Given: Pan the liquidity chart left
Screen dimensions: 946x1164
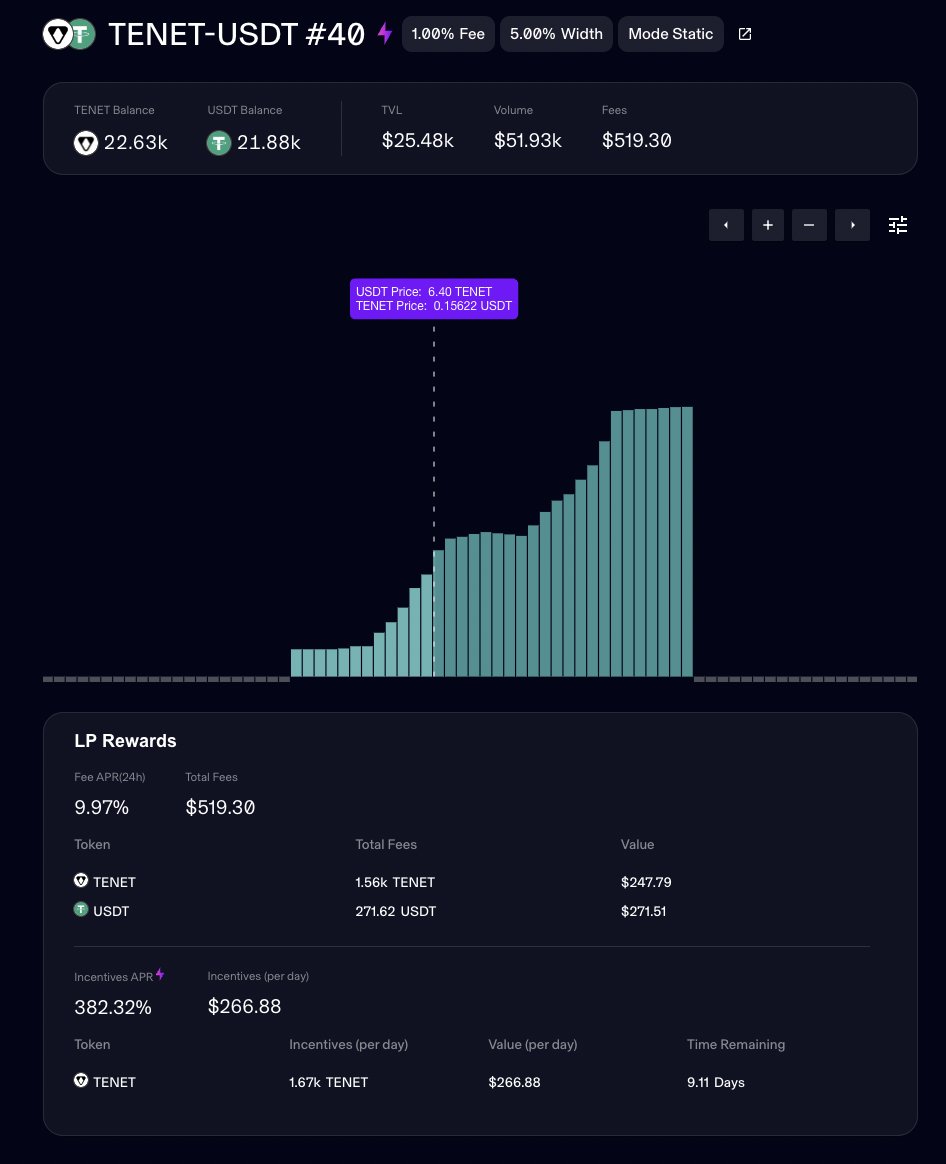Looking at the screenshot, I should (726, 225).
